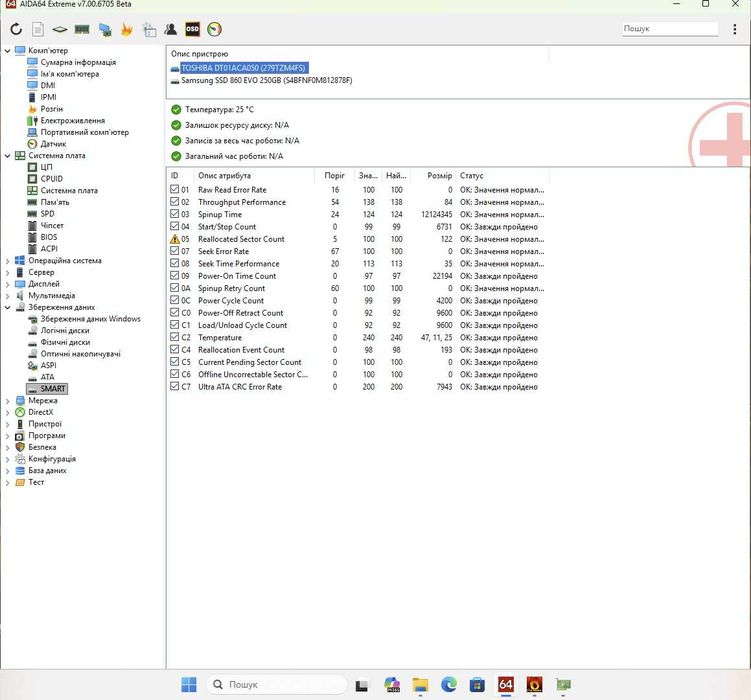Collapse the Комп'ютер tree node
This screenshot has width=751, height=700.
pos(7,50)
